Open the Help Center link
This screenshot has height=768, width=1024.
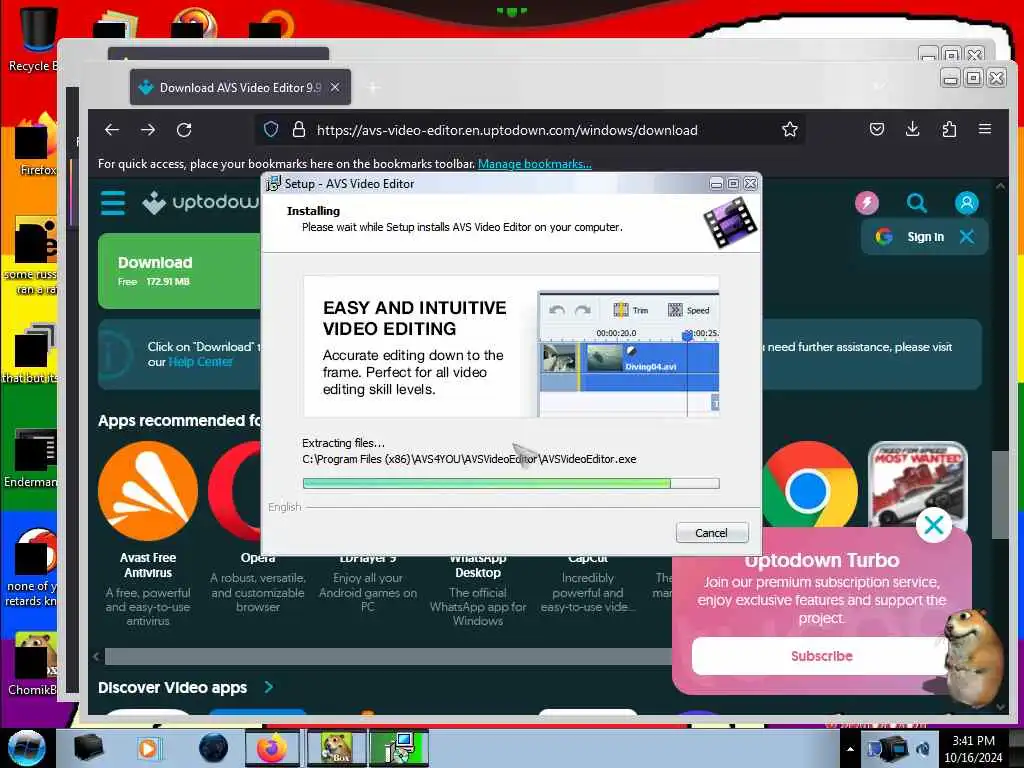tap(200, 362)
